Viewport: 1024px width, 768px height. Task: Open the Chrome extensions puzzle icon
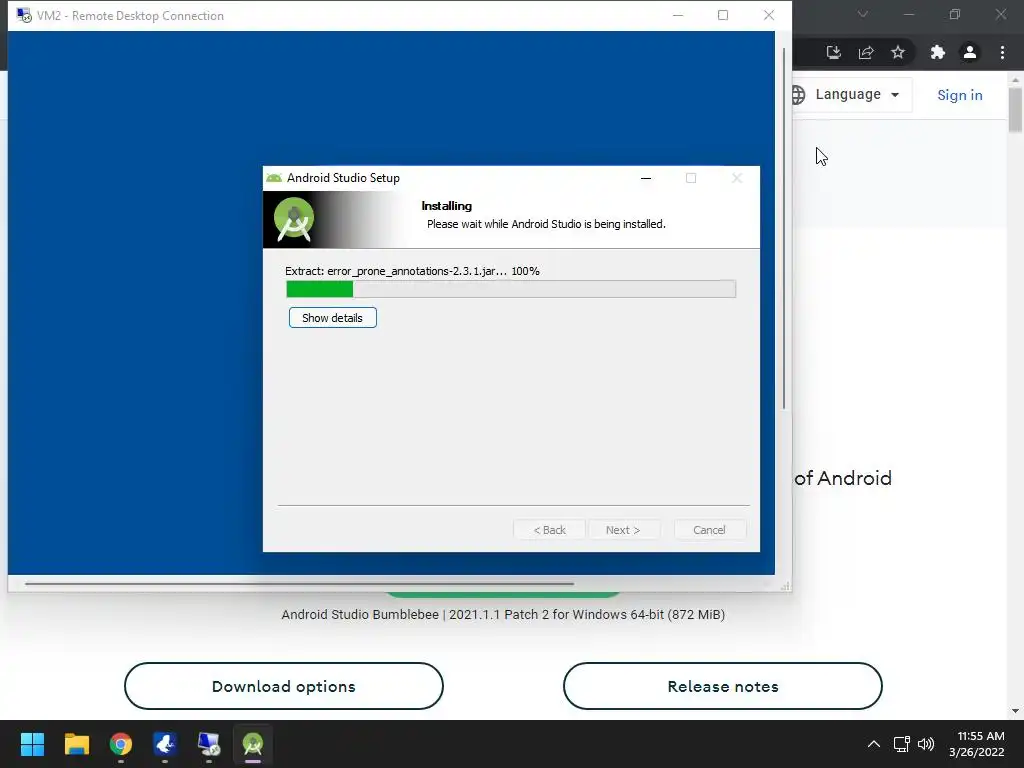938,52
